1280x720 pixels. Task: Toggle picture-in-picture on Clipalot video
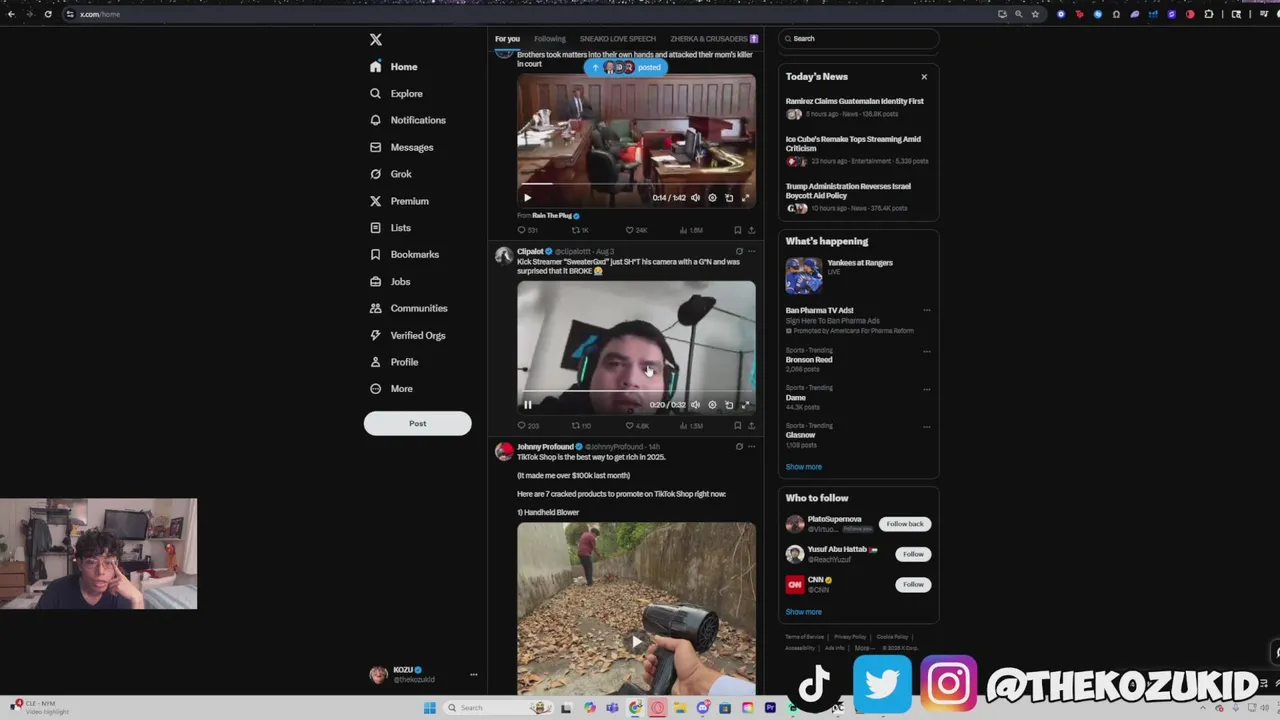point(729,405)
